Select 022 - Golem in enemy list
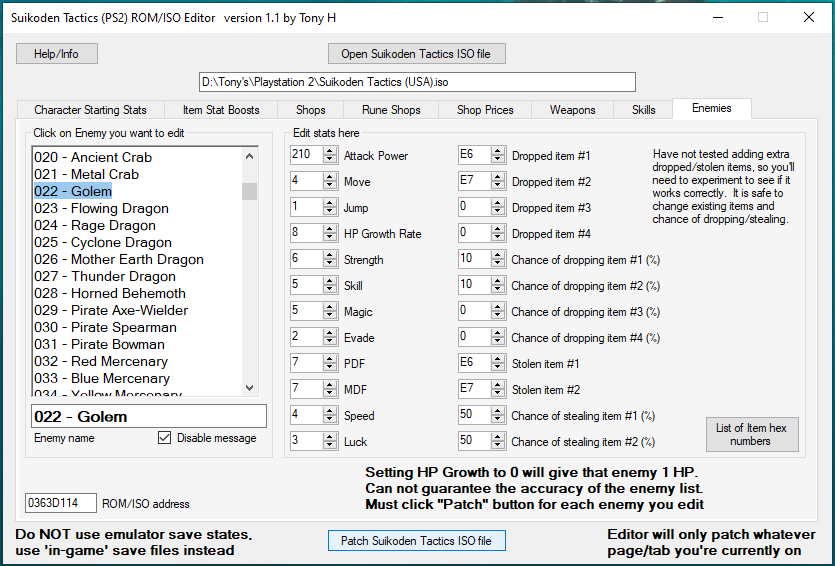This screenshot has width=835, height=566. tap(136, 192)
